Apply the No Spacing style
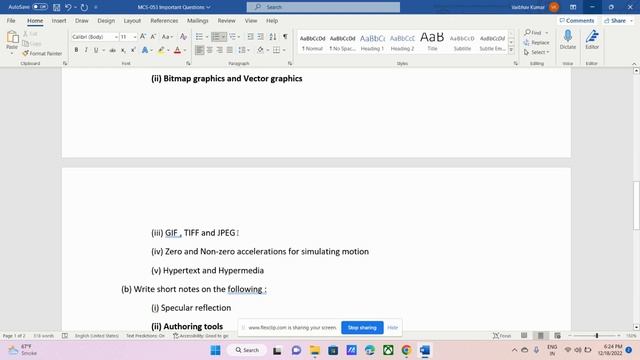The width and height of the screenshot is (640, 360). pos(342,42)
